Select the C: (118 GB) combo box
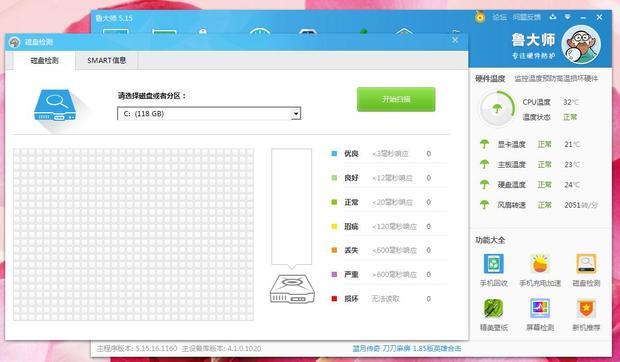 pyautogui.click(x=209, y=114)
